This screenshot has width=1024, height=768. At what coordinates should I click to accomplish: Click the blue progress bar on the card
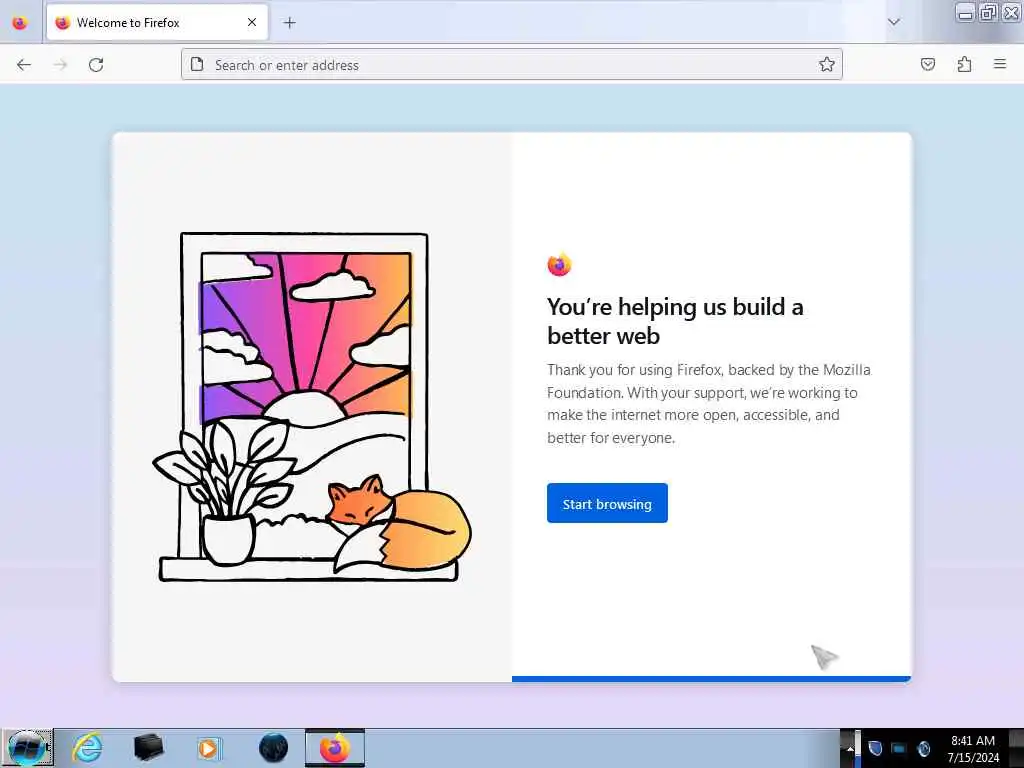[x=711, y=679]
